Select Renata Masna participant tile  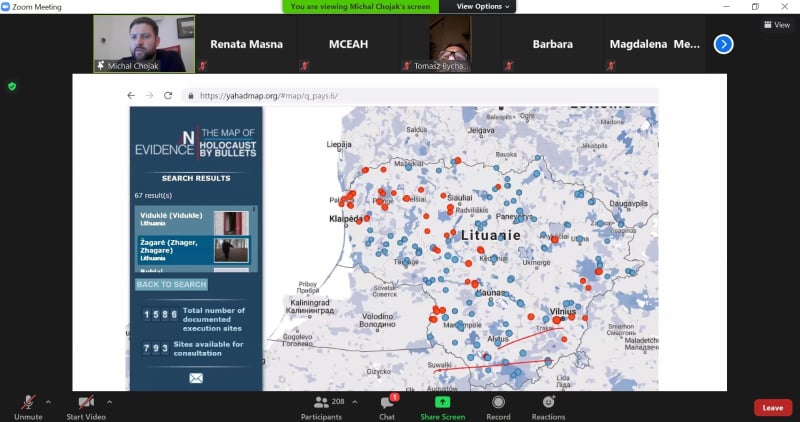click(x=246, y=44)
